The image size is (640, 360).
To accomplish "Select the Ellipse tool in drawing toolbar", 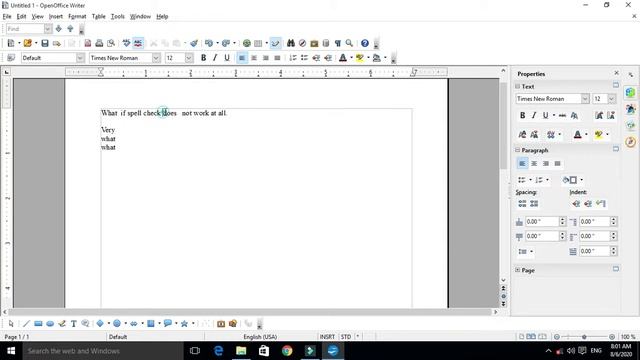I will pyautogui.click(x=50, y=324).
